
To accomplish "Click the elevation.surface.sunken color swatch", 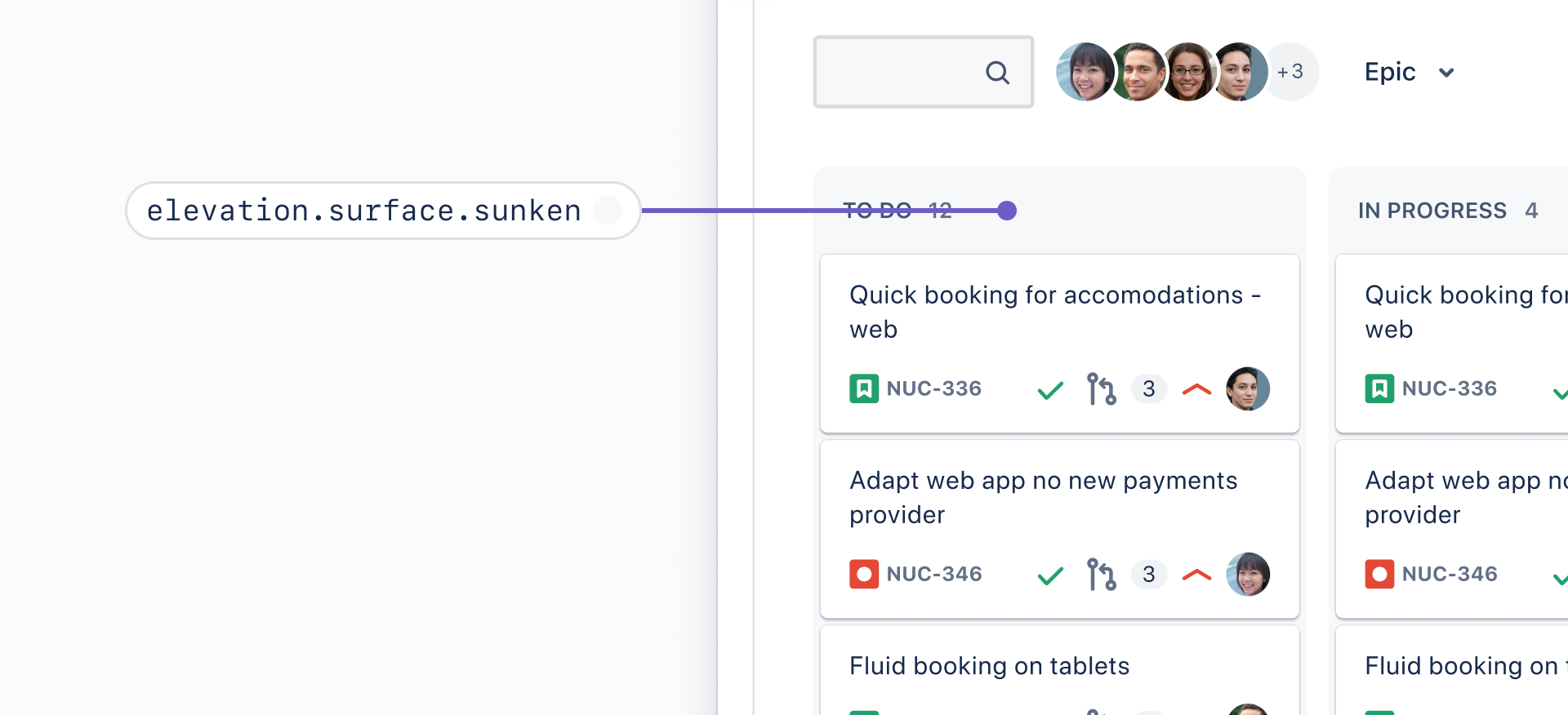I will tap(608, 211).
